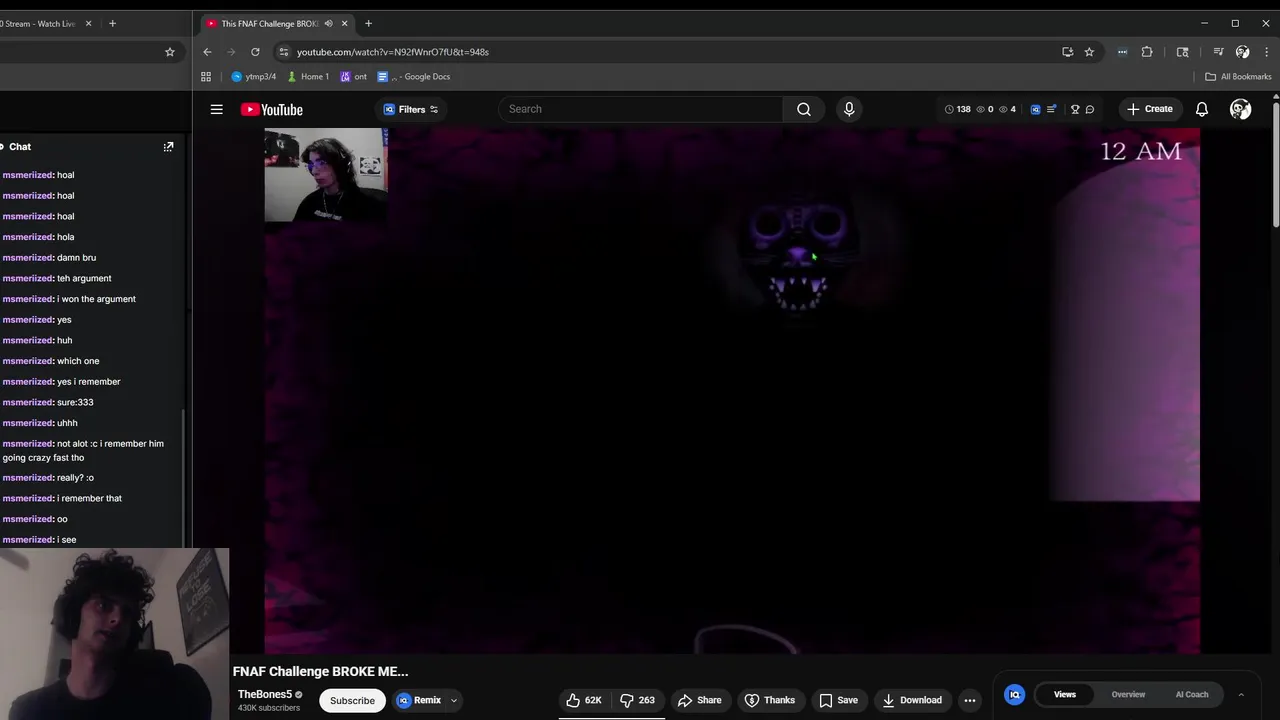Go to the YouTube home logo
Viewport: 1280px width, 720px height.
tap(271, 110)
